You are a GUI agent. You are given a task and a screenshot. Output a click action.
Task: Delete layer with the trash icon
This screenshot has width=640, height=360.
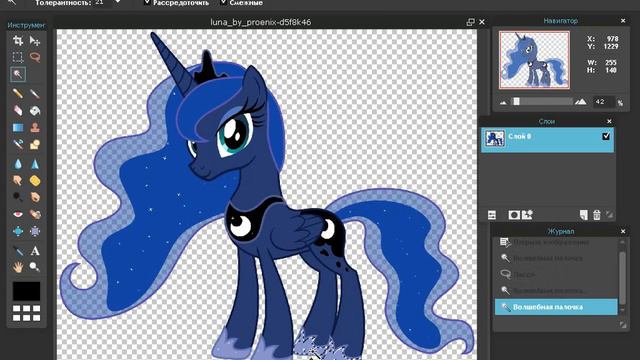tap(597, 215)
